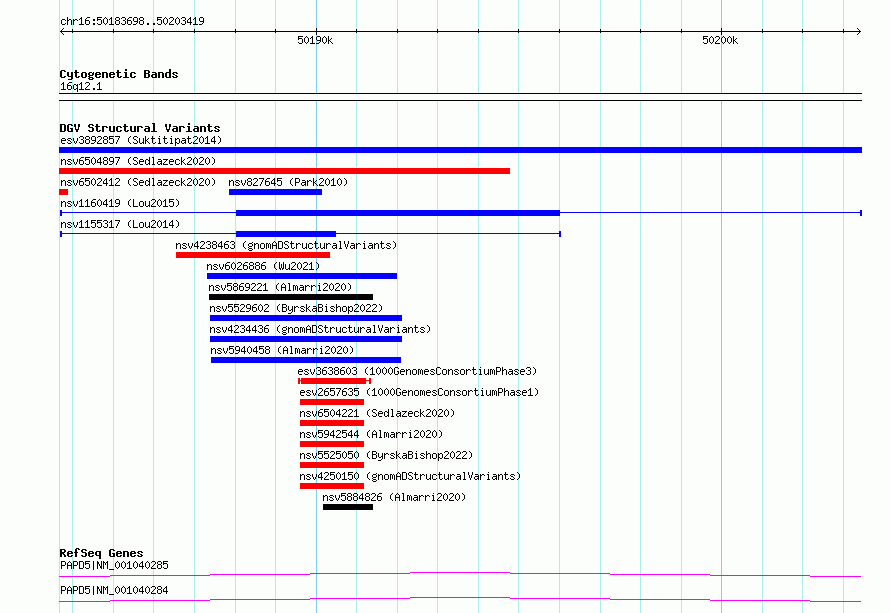Click blue nsv827645 variant bar
890x613 pixels.
[275, 192]
